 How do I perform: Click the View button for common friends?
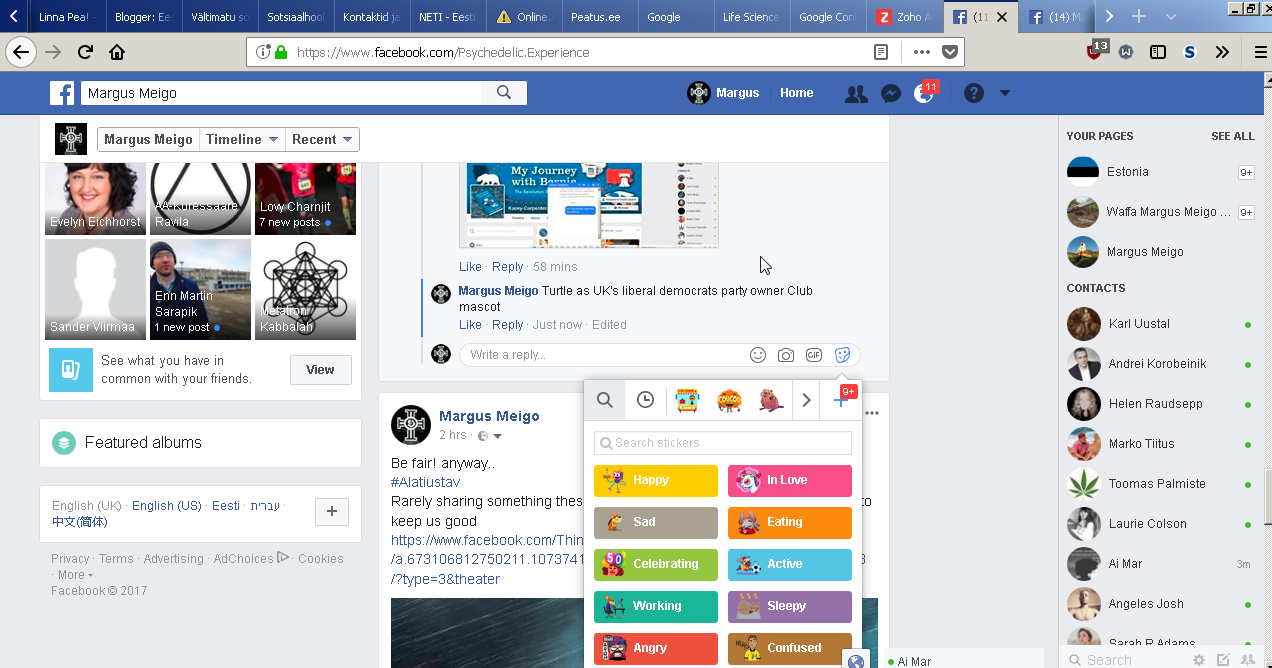pyautogui.click(x=320, y=370)
